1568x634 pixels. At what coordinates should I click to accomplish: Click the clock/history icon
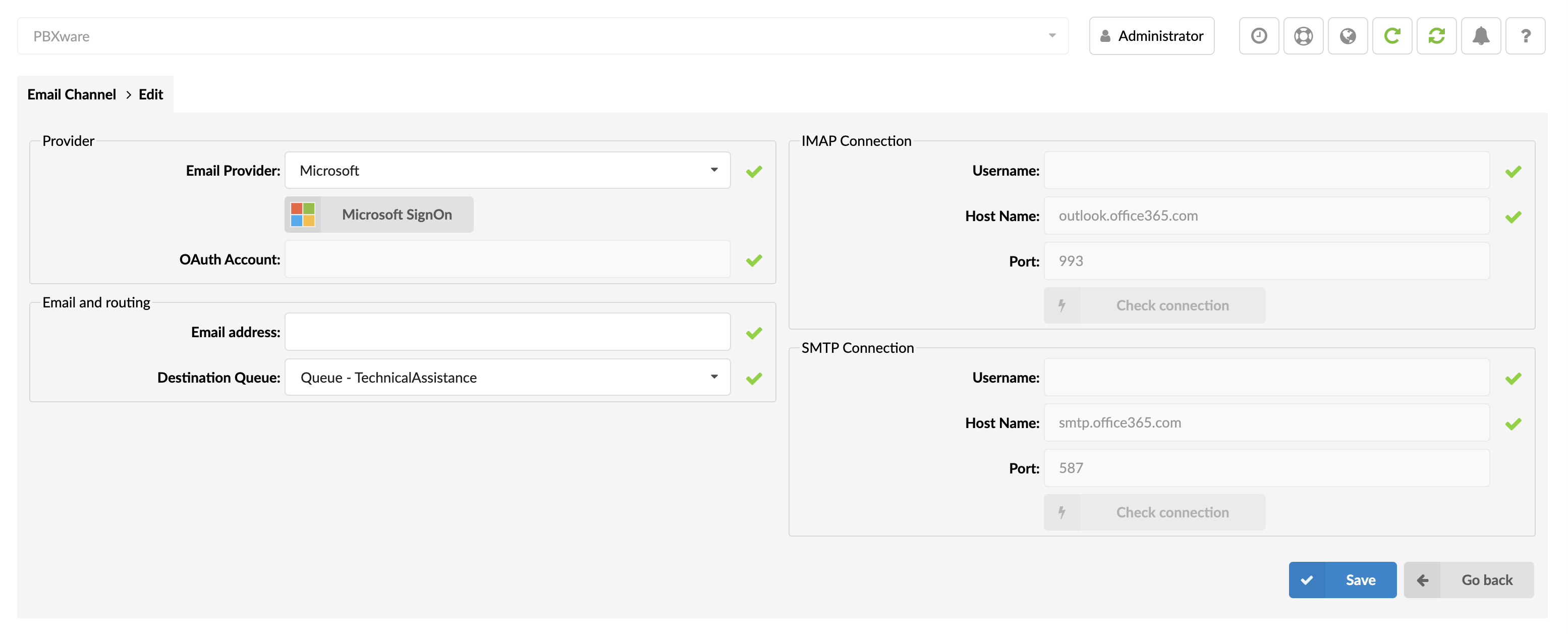coord(1259,35)
